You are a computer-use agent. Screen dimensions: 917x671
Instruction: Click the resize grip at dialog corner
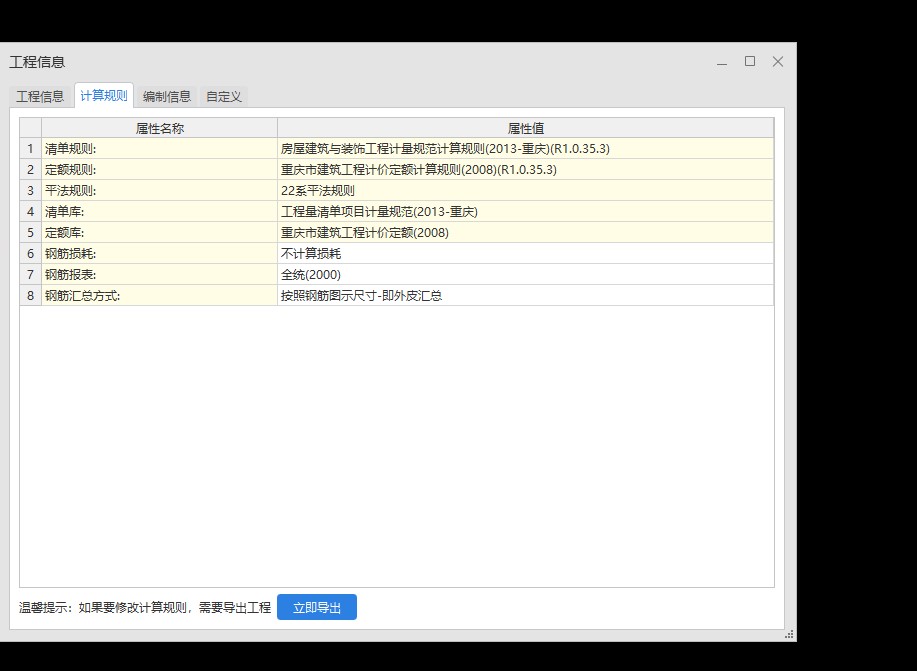[789, 634]
